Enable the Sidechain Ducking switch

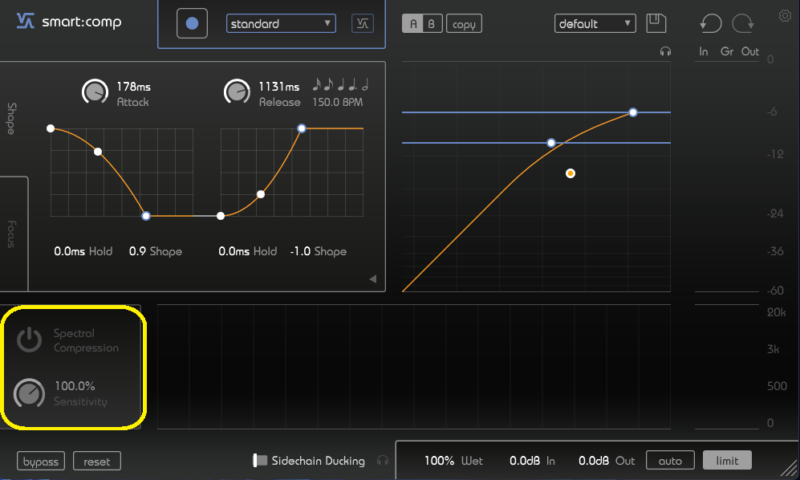(x=260, y=461)
